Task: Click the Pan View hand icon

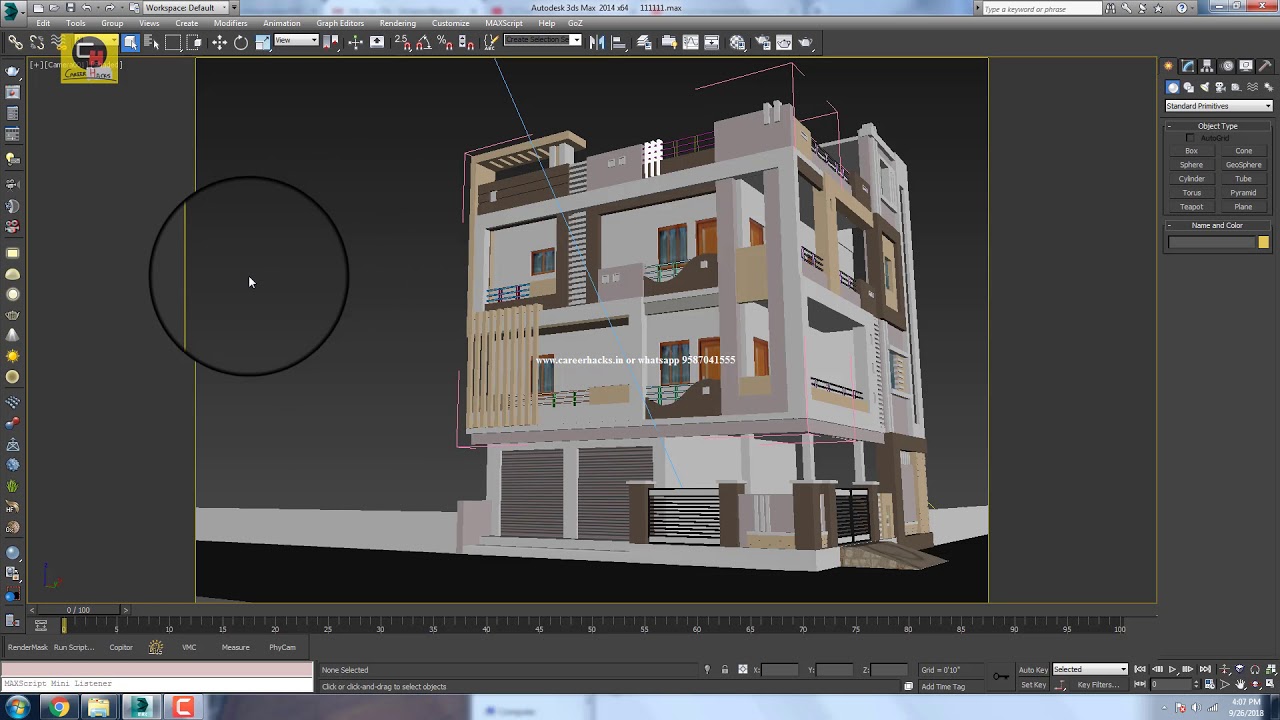Action: pos(1240,685)
